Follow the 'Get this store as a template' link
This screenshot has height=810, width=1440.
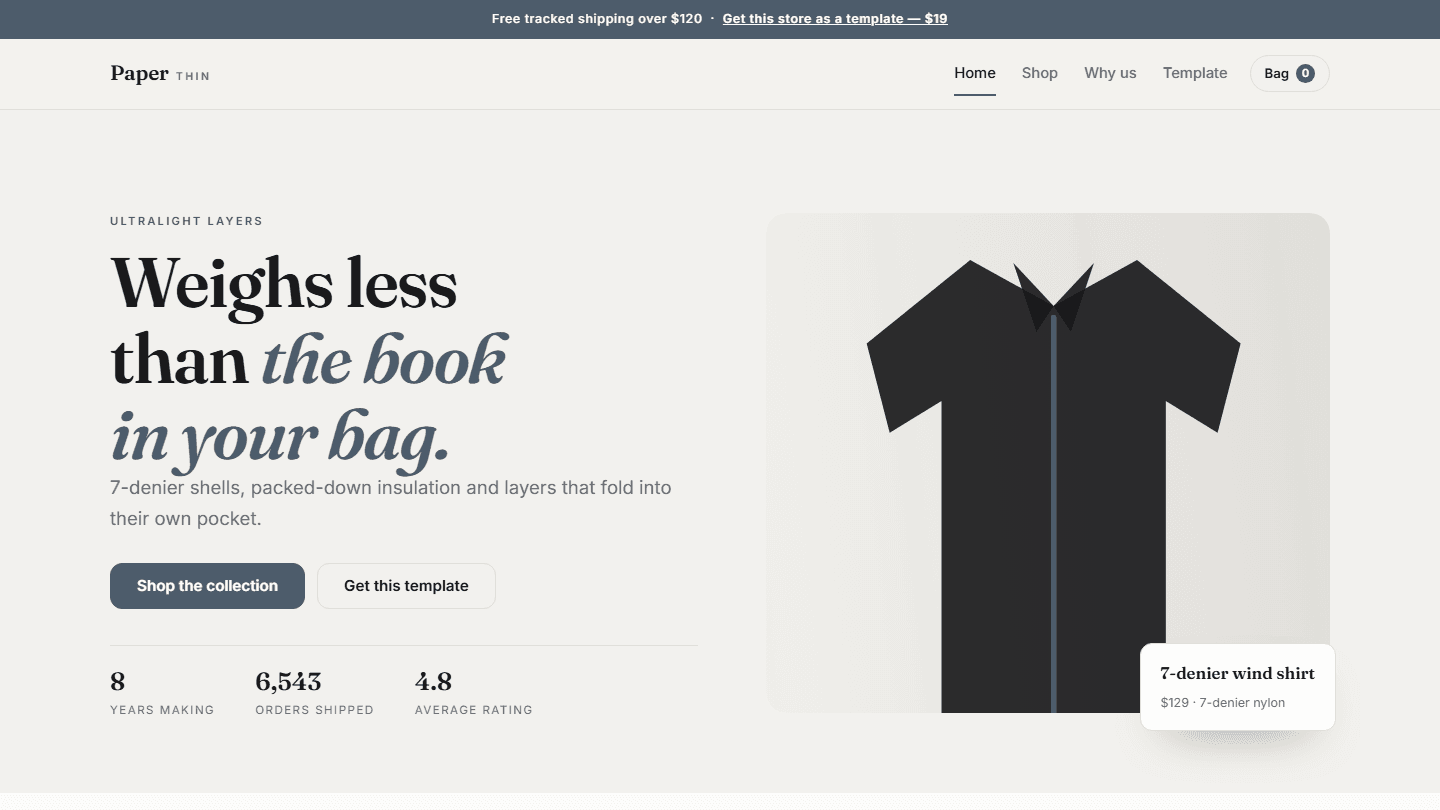(834, 19)
